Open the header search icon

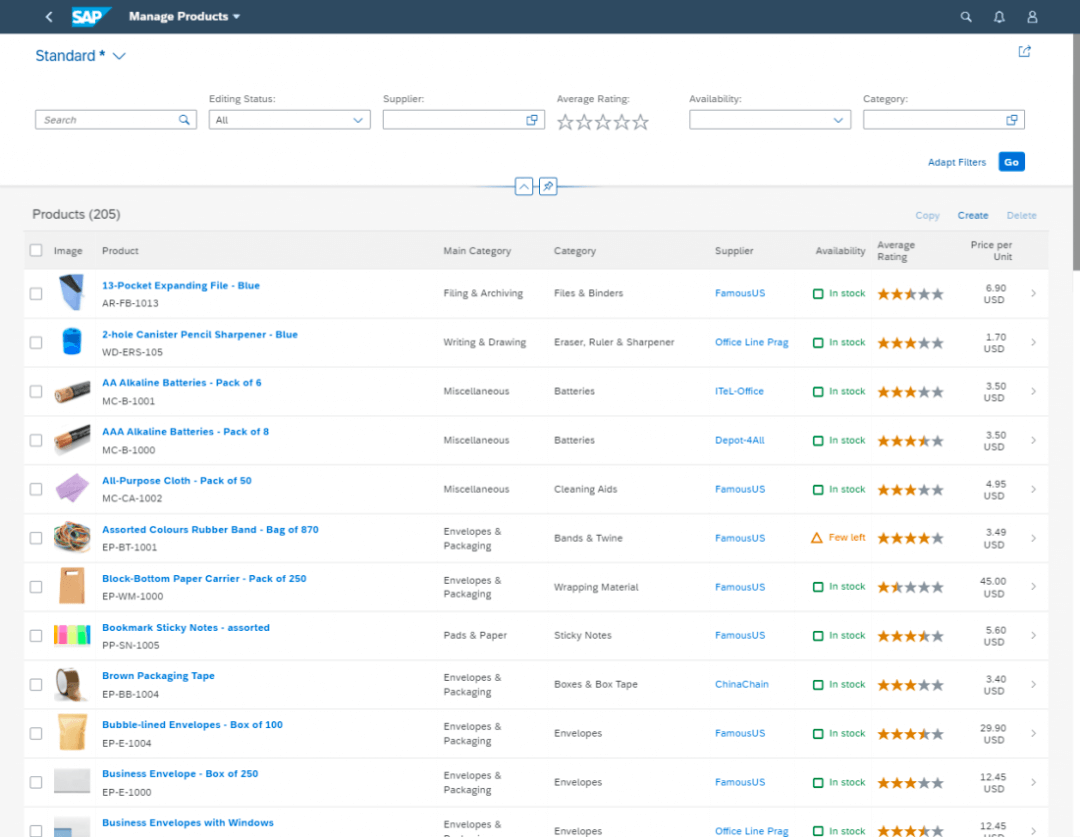(x=966, y=17)
